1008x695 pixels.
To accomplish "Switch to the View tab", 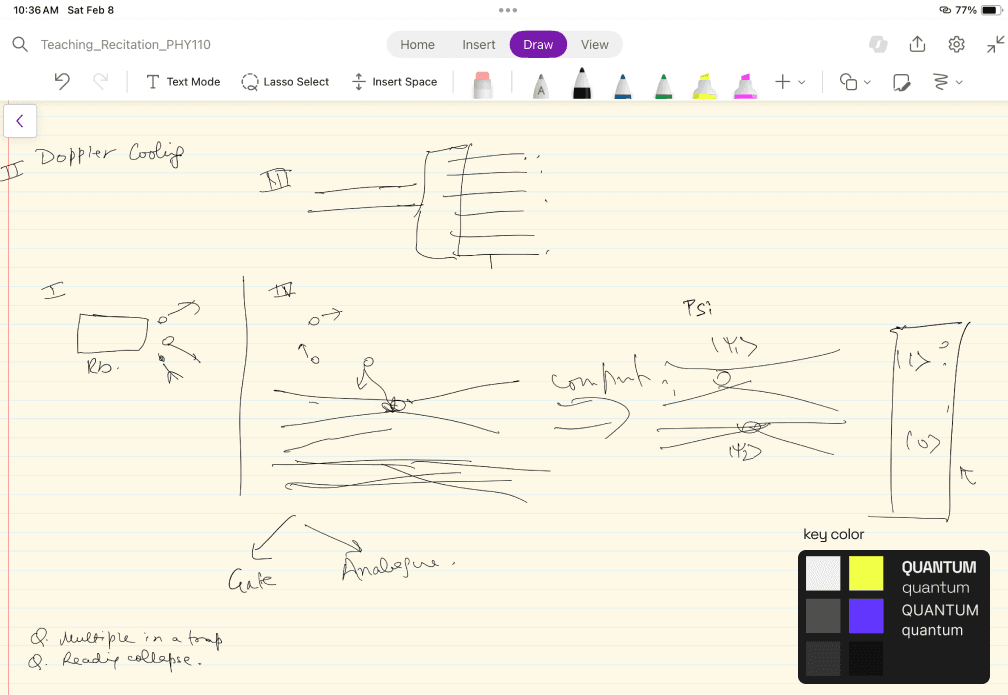I will pyautogui.click(x=595, y=44).
